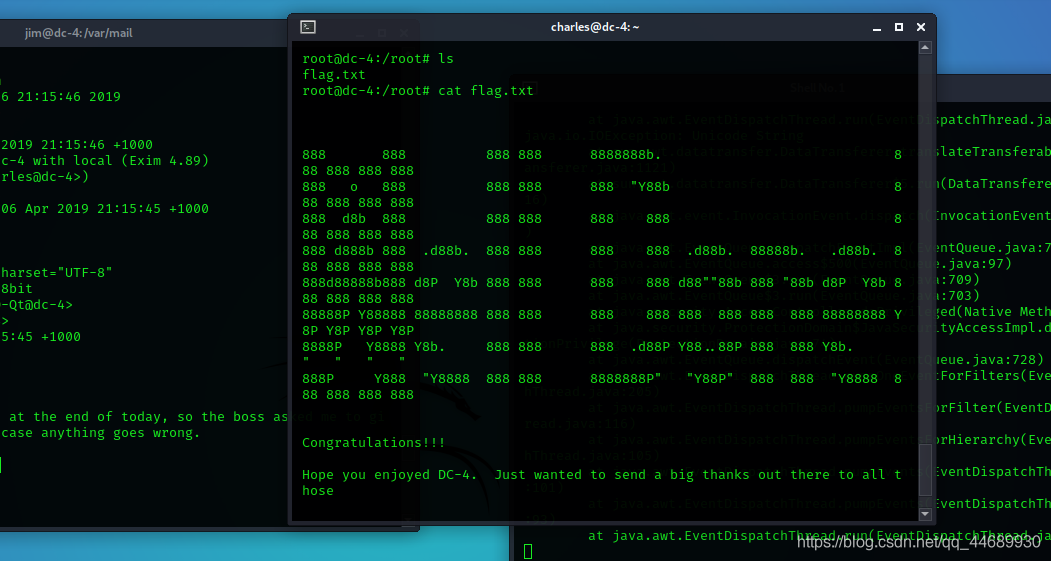Click '5:45 +1000' line in jim window
The image size is (1051, 561).
pyautogui.click(x=40, y=337)
